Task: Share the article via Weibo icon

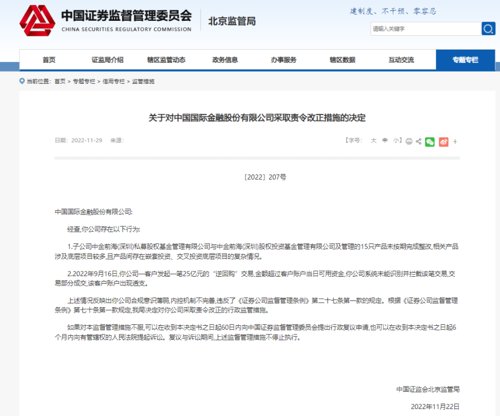Action: pyautogui.click(x=444, y=142)
